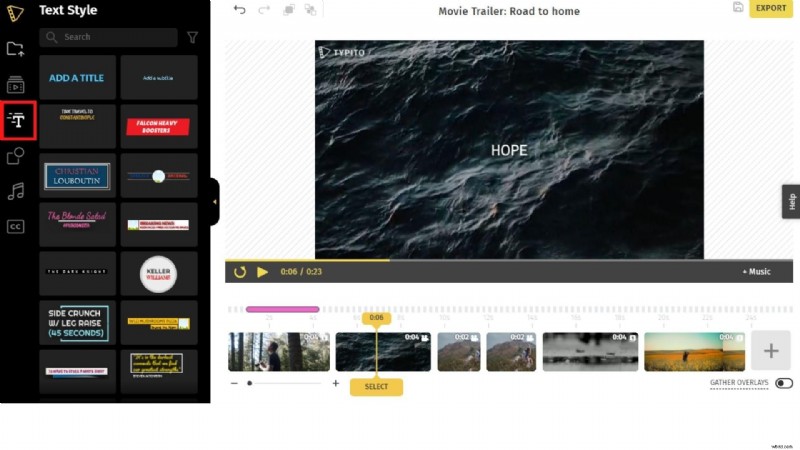This screenshot has height=450, width=800.
Task: Click the redo arrow icon
Action: (264, 10)
